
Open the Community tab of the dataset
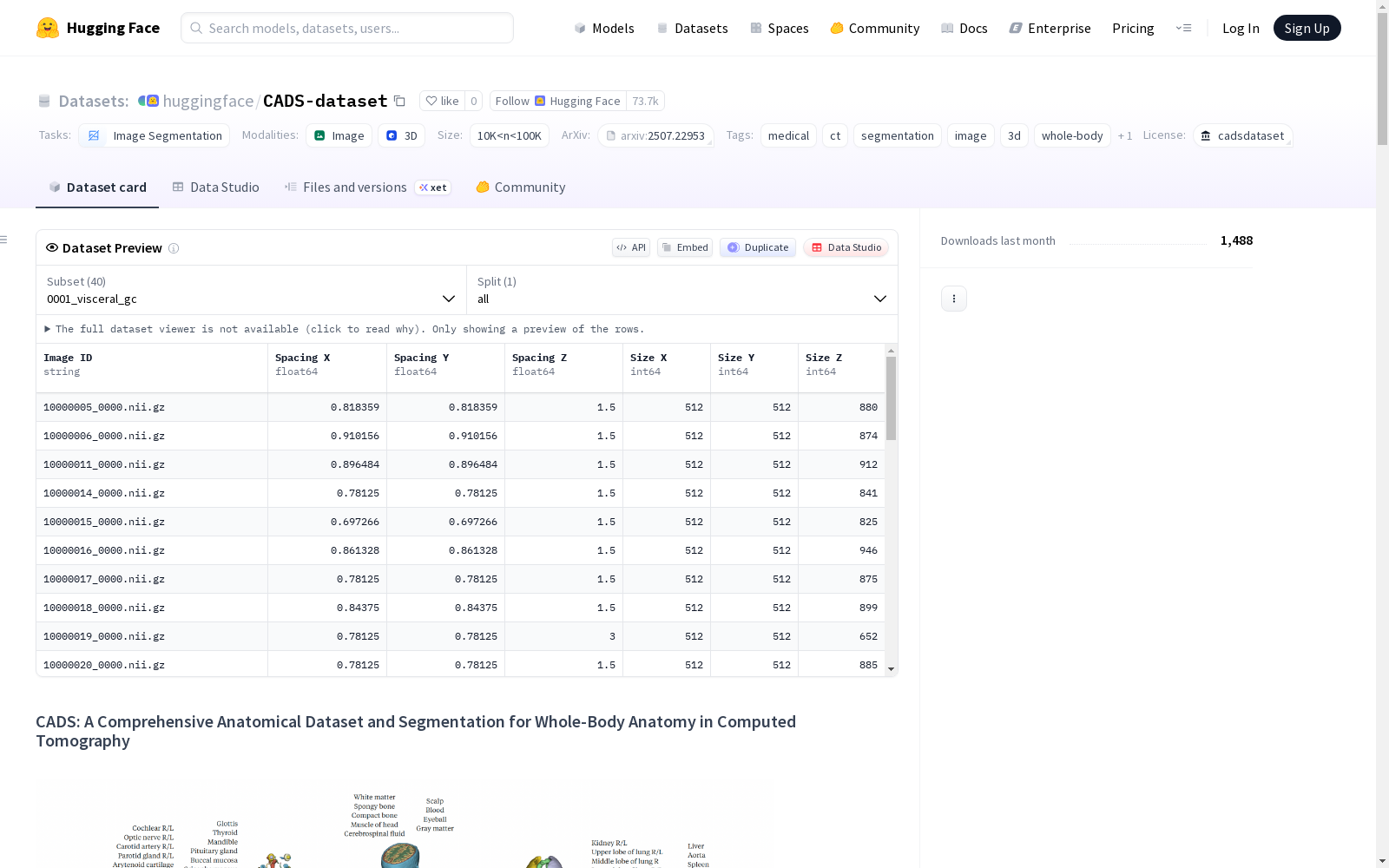click(521, 187)
